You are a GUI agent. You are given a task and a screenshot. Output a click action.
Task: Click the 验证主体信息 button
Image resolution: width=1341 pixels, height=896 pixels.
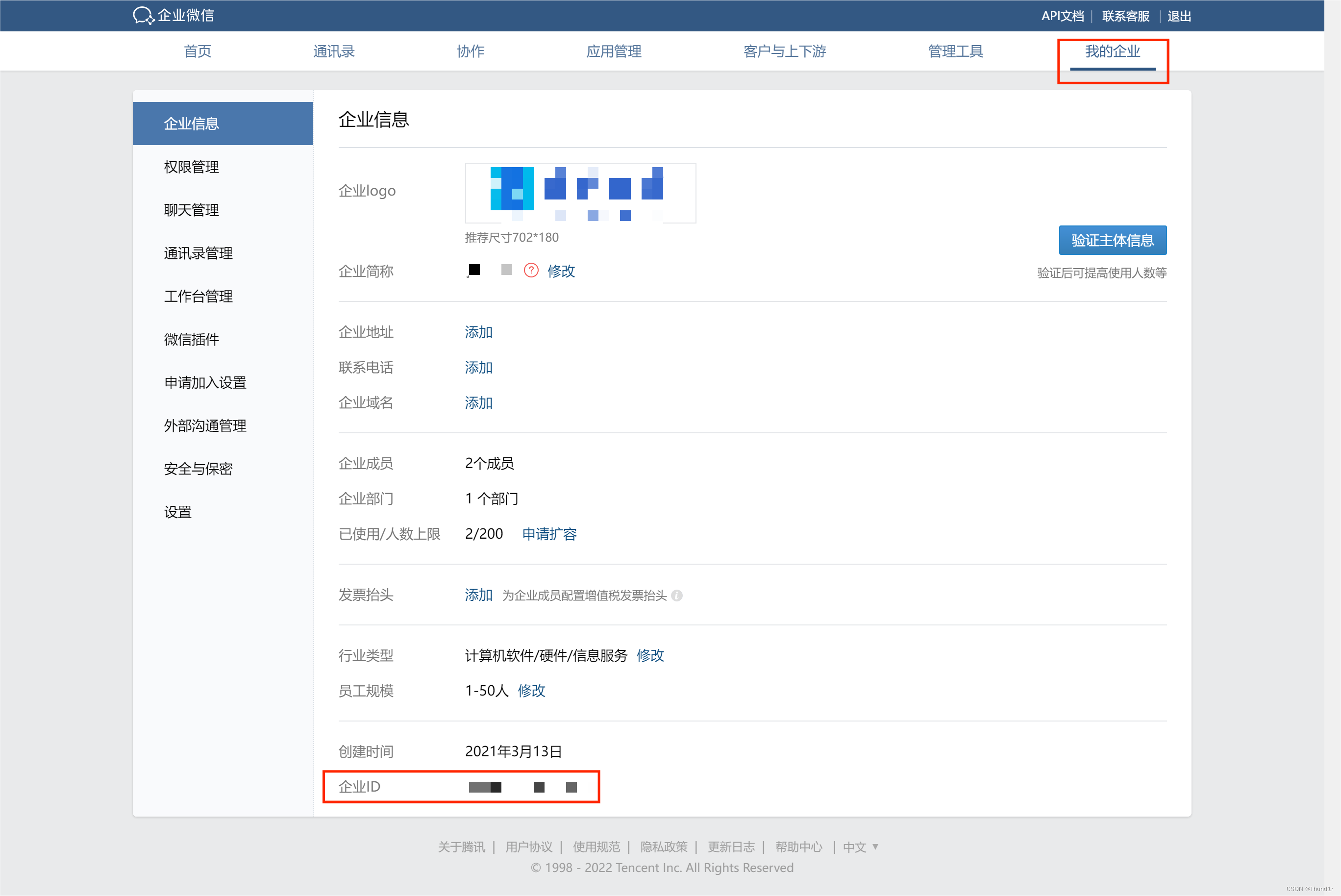[1113, 240]
